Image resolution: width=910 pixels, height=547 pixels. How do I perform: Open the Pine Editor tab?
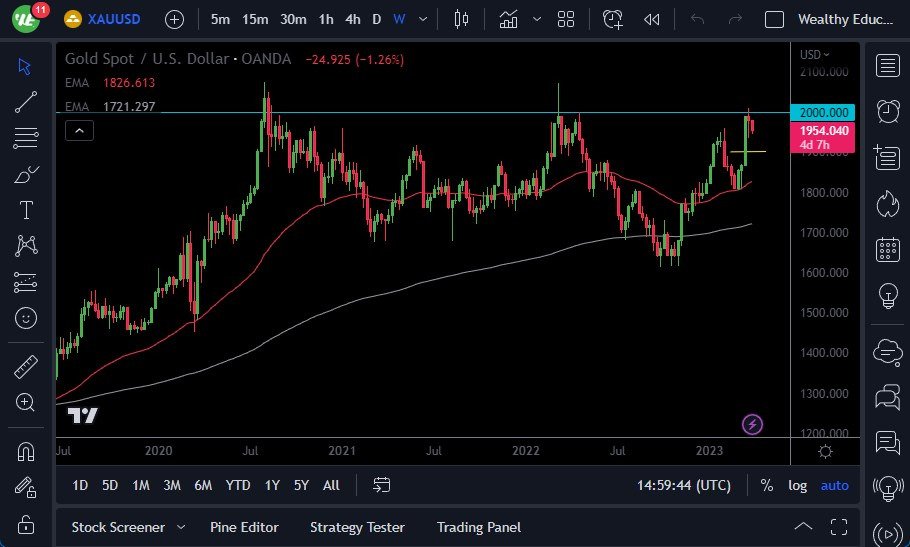tap(244, 527)
